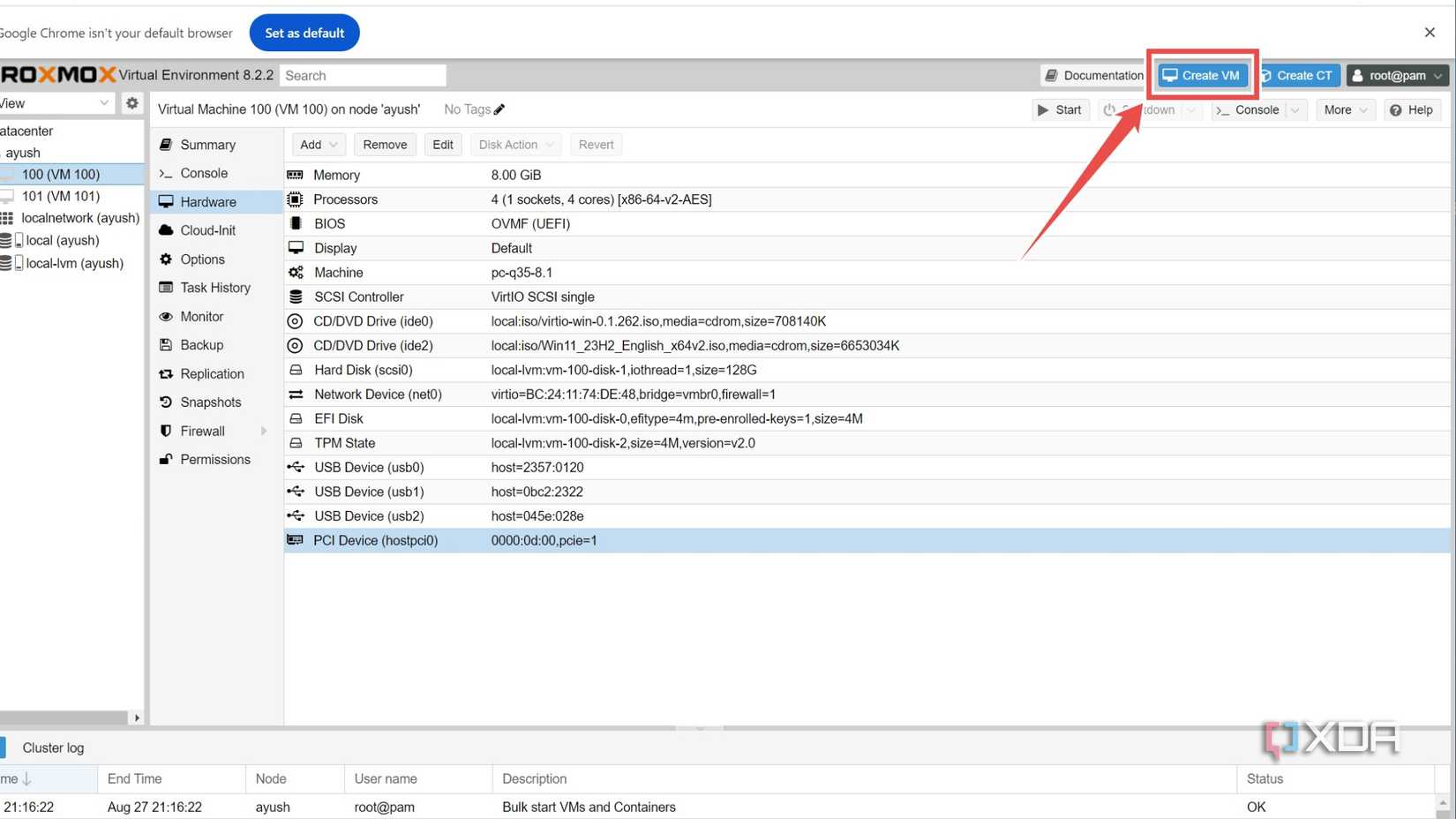Viewport: 1456px width, 819px height.
Task: Select the Monitor panel
Action: coord(201,316)
